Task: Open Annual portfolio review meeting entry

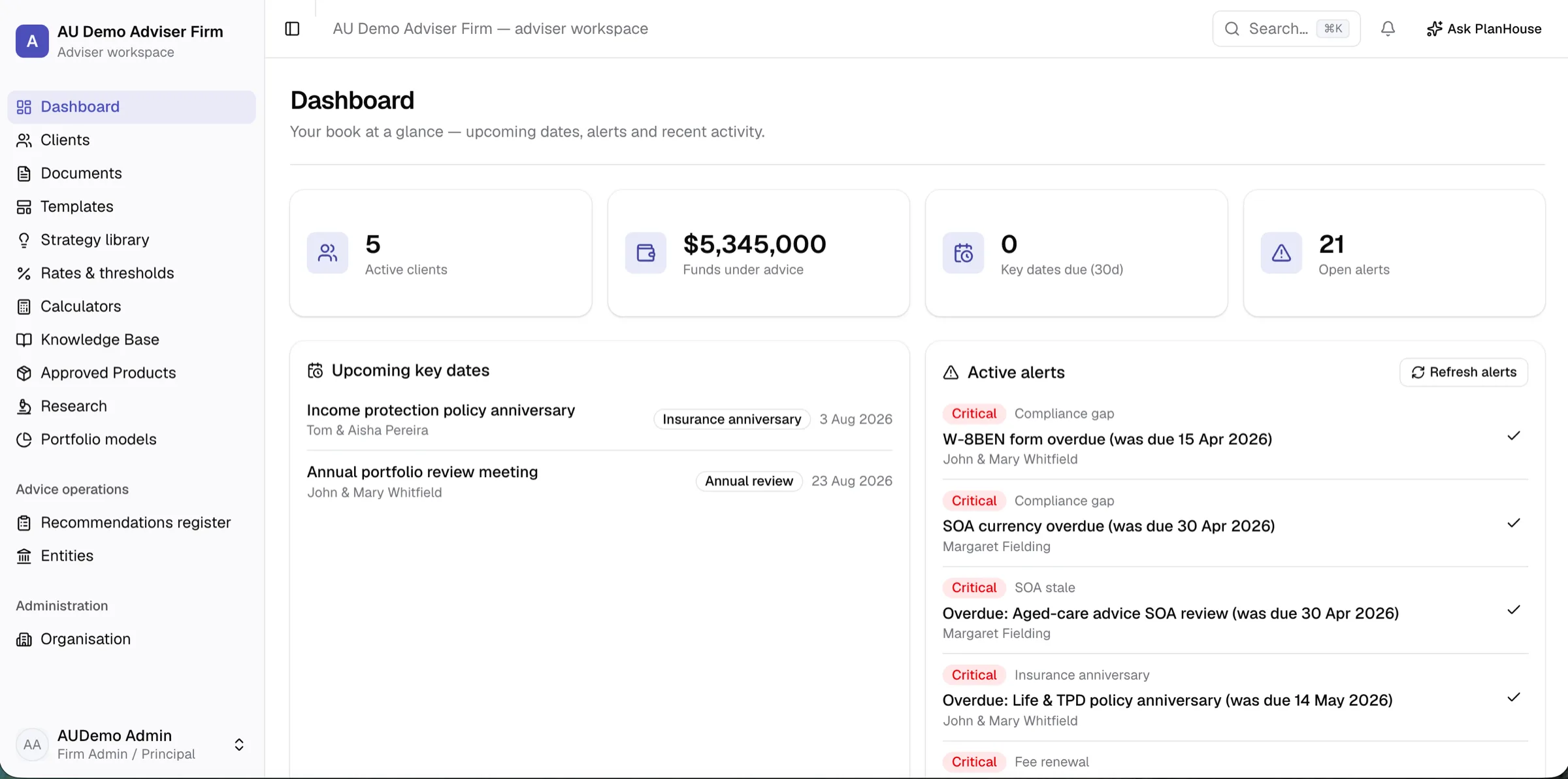Action: [600, 481]
